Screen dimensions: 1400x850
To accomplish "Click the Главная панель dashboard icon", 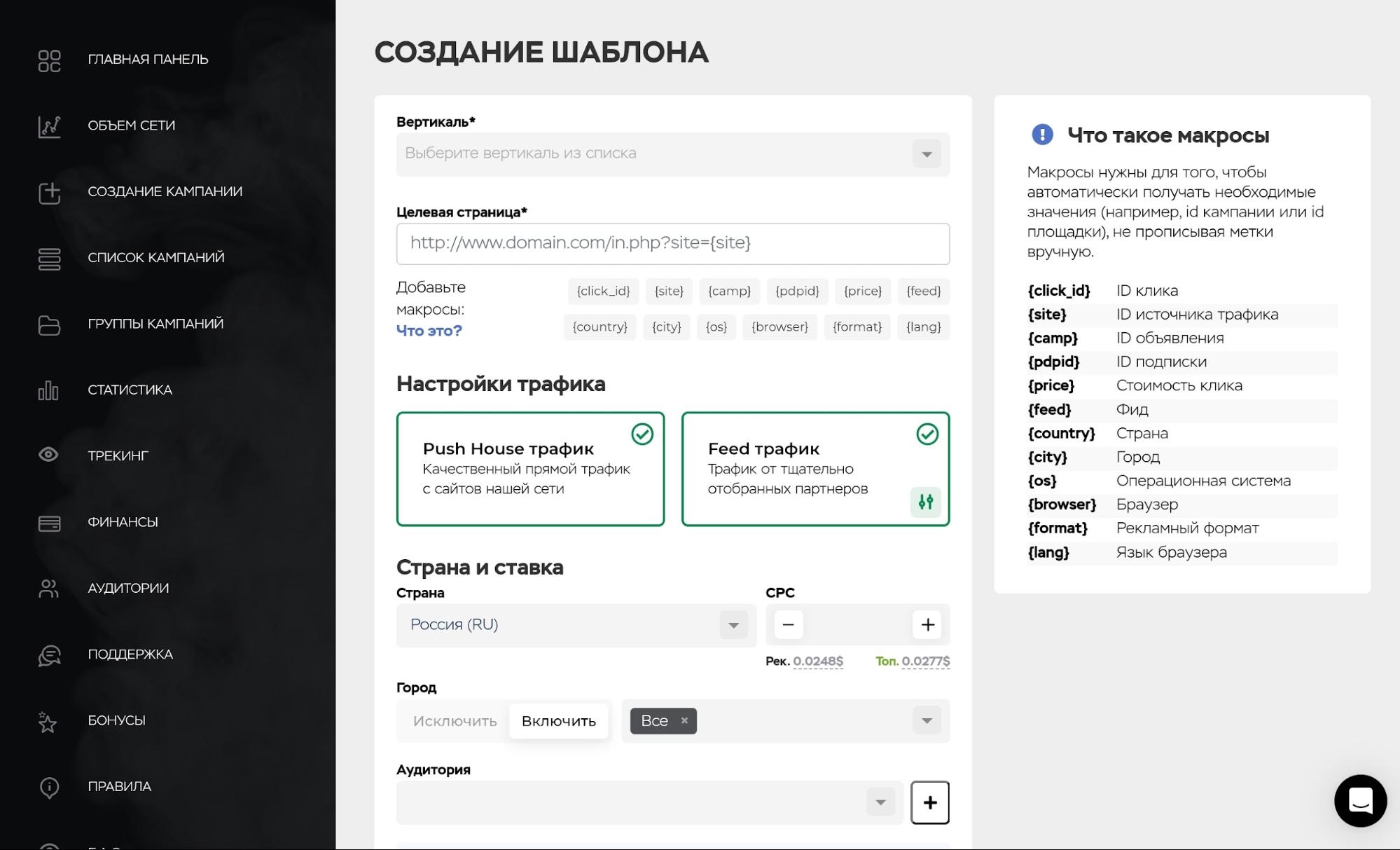I will 49,60.
